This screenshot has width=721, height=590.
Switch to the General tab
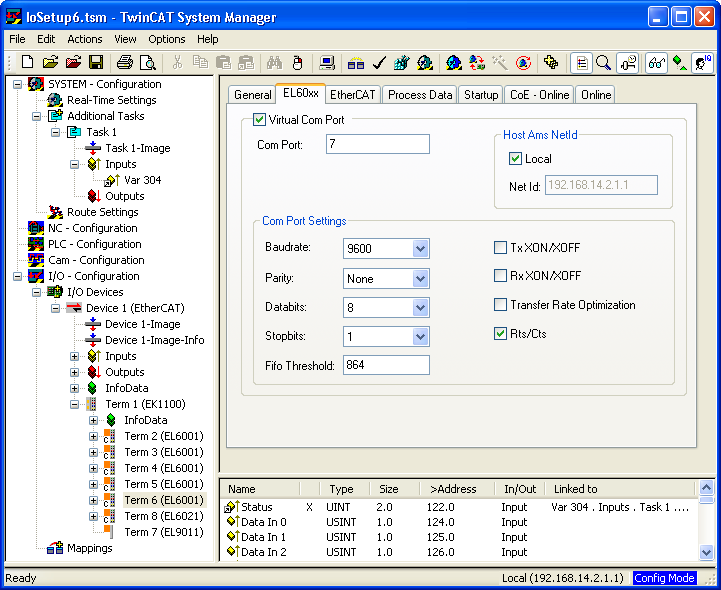(252, 95)
